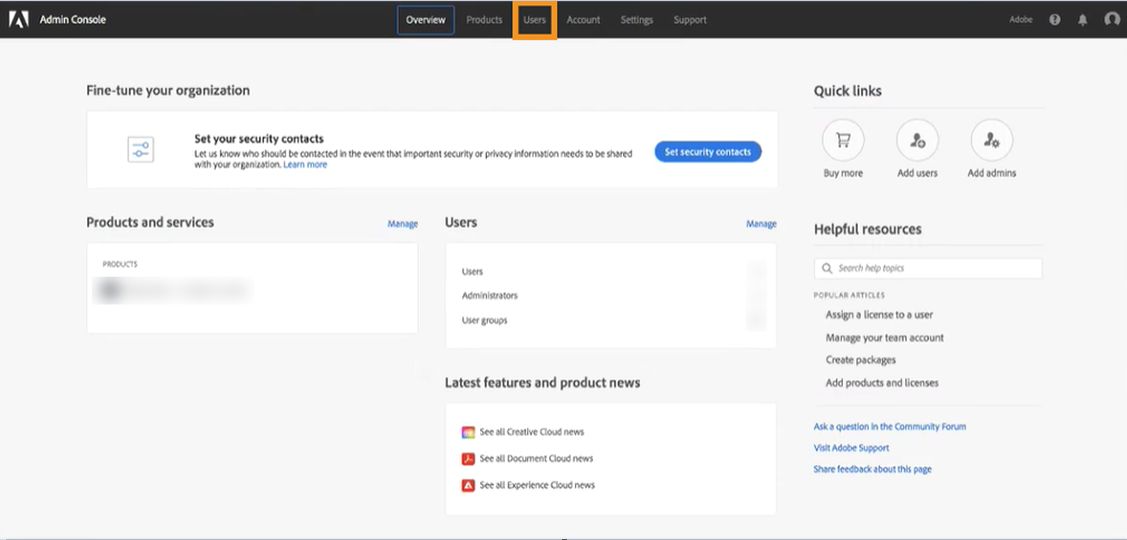
Task: Click the Add admins icon
Action: click(x=991, y=141)
